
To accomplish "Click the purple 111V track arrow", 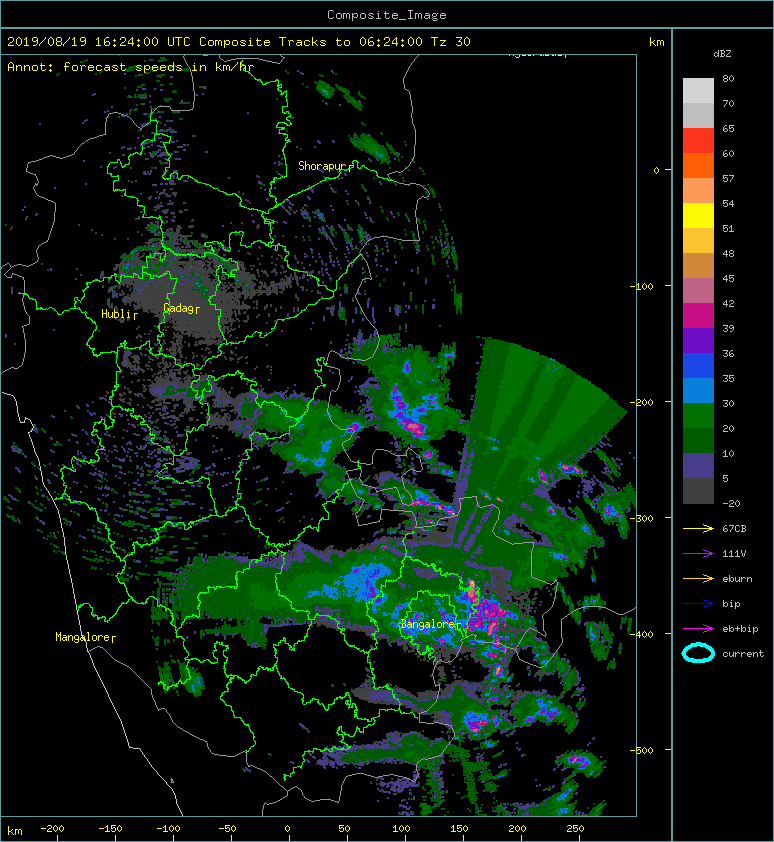I will (x=698, y=553).
